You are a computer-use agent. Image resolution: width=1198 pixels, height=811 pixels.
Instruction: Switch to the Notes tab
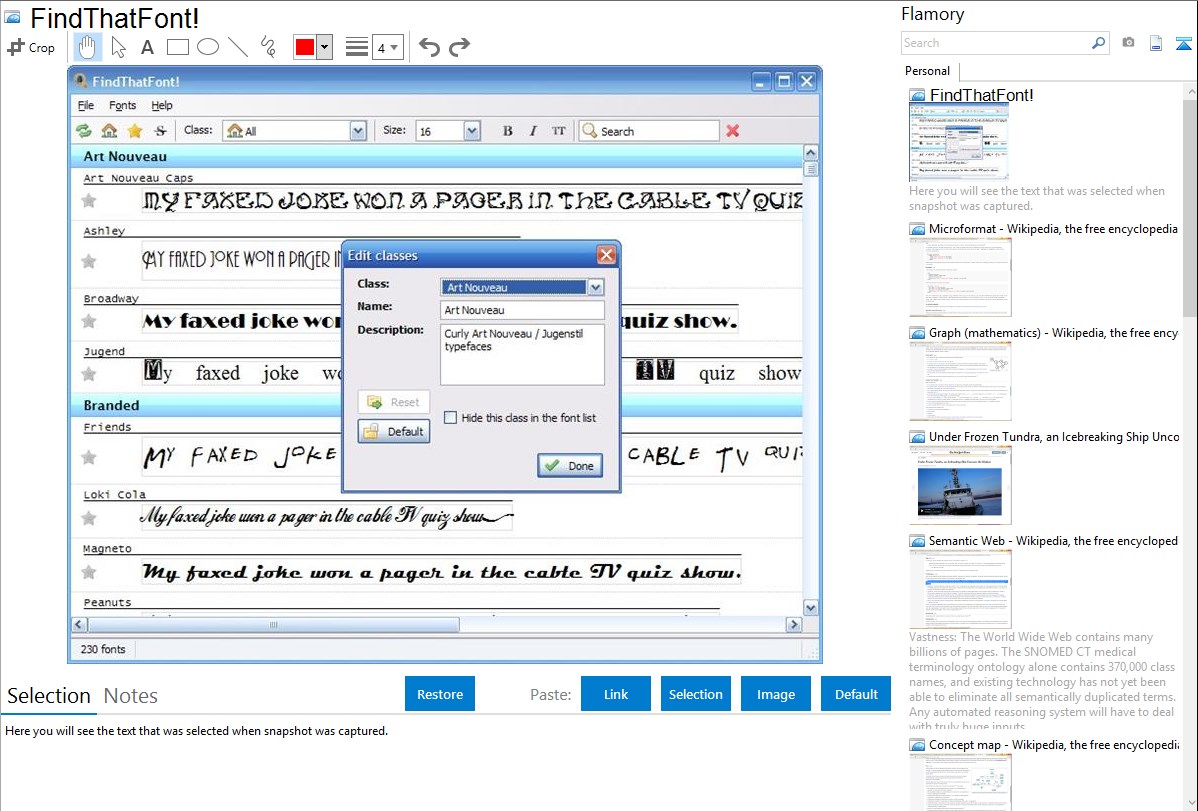pos(131,696)
